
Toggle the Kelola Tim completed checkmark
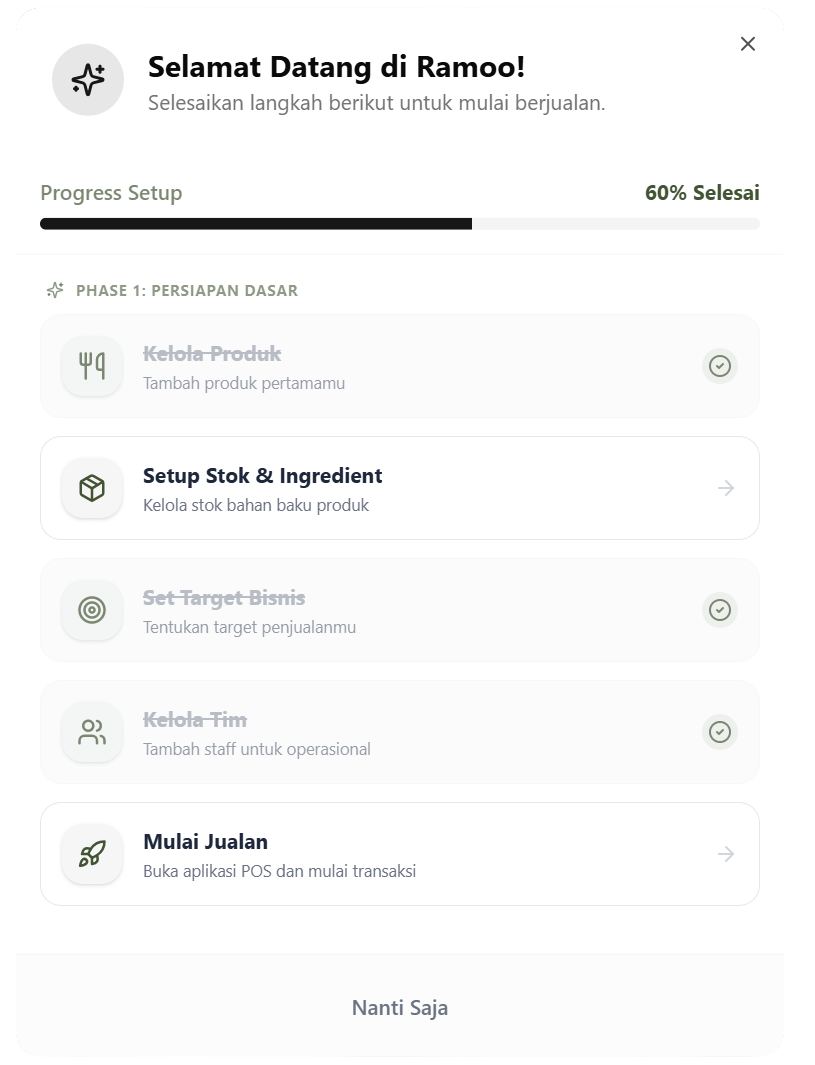click(x=719, y=732)
